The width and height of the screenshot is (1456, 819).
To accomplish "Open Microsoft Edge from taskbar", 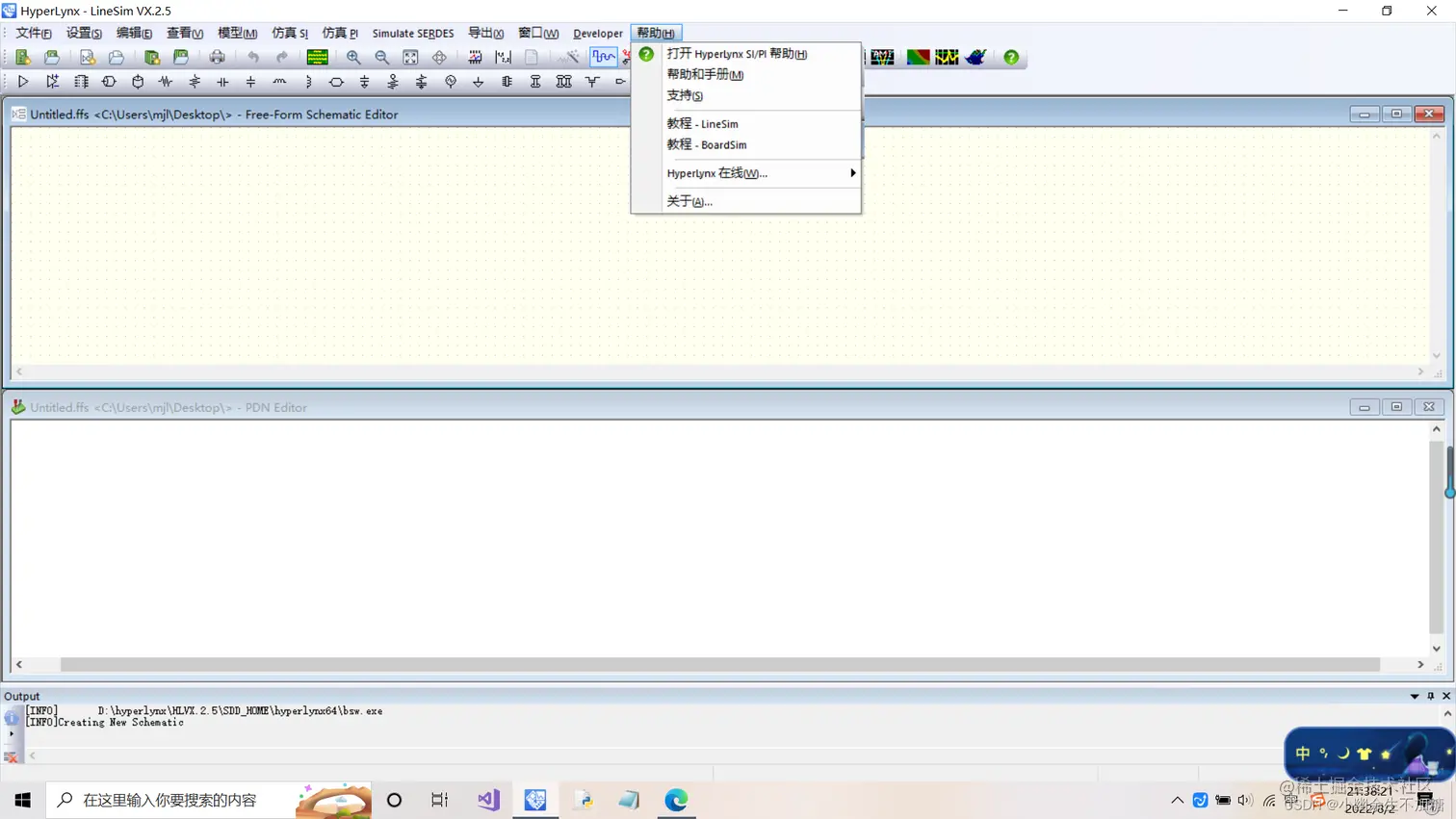I will [x=676, y=800].
